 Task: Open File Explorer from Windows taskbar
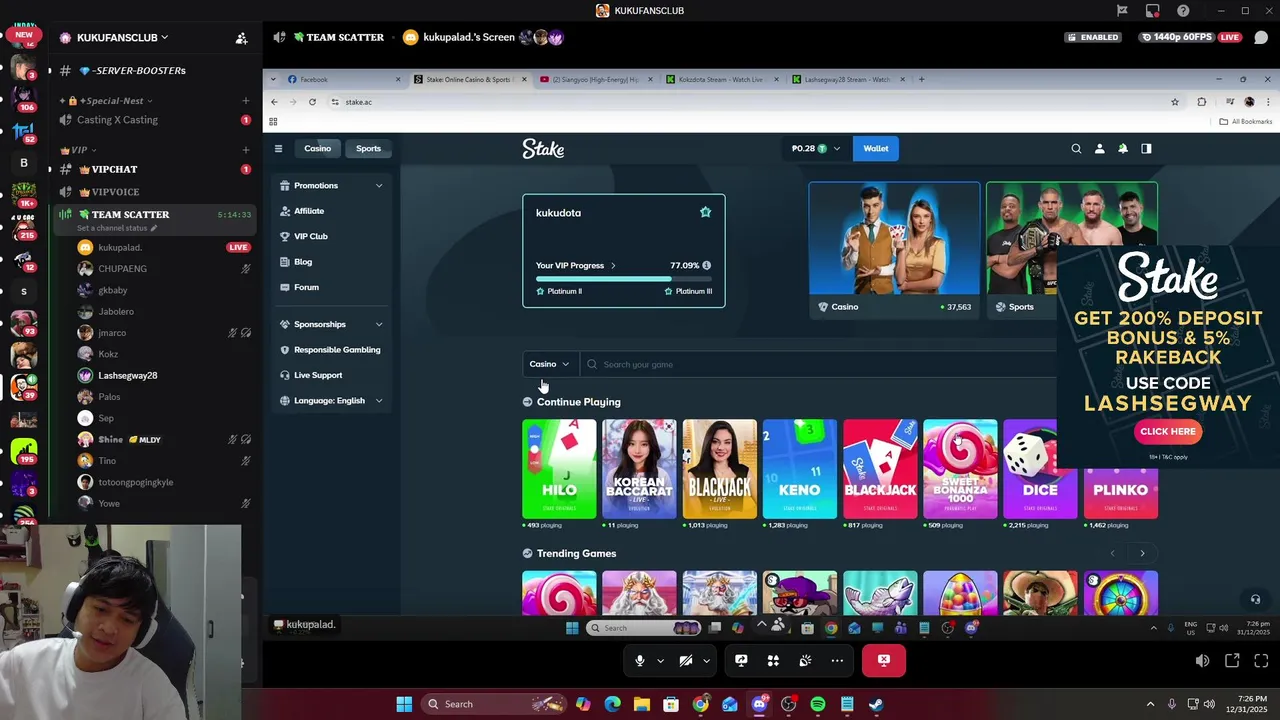(641, 704)
